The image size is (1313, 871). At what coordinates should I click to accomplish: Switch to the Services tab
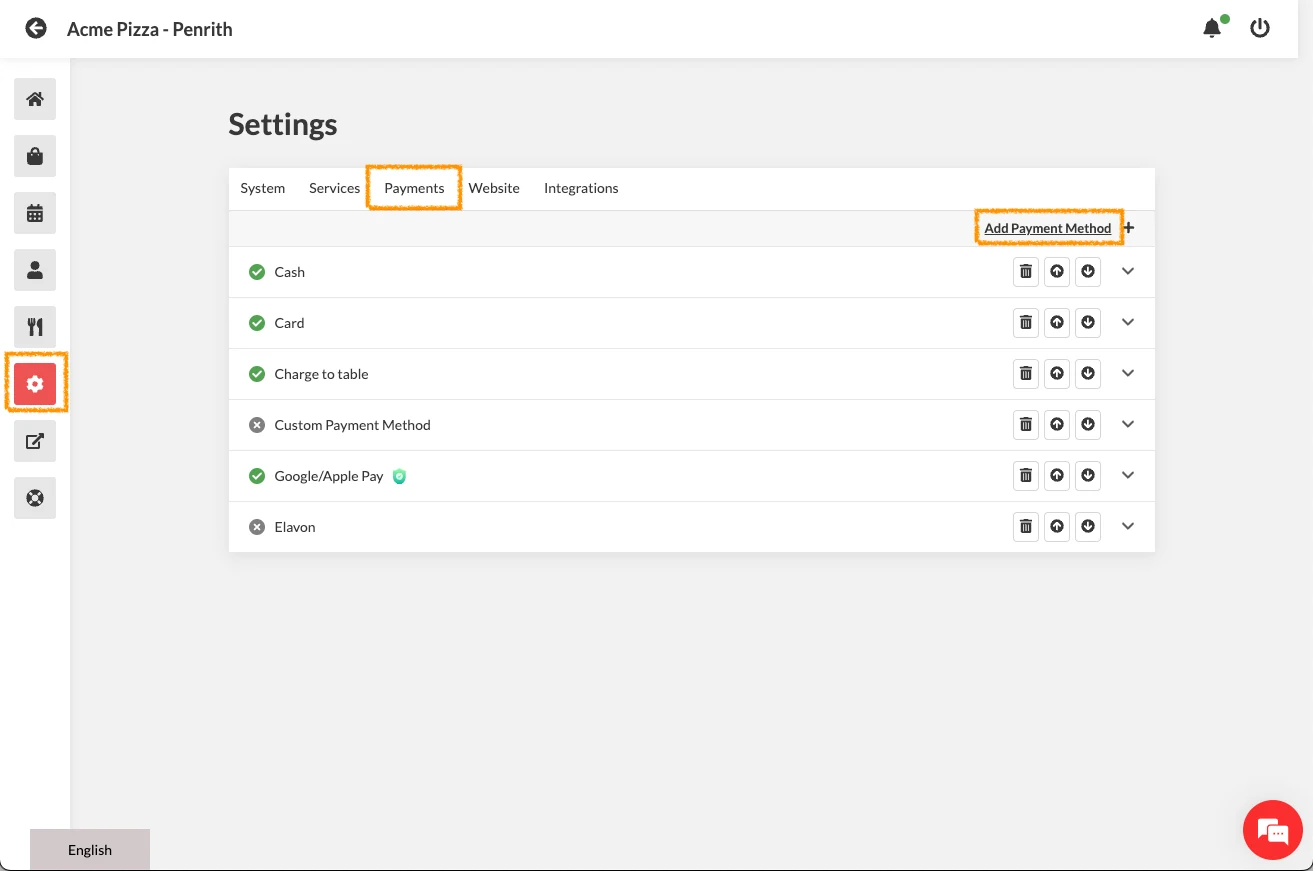(334, 188)
